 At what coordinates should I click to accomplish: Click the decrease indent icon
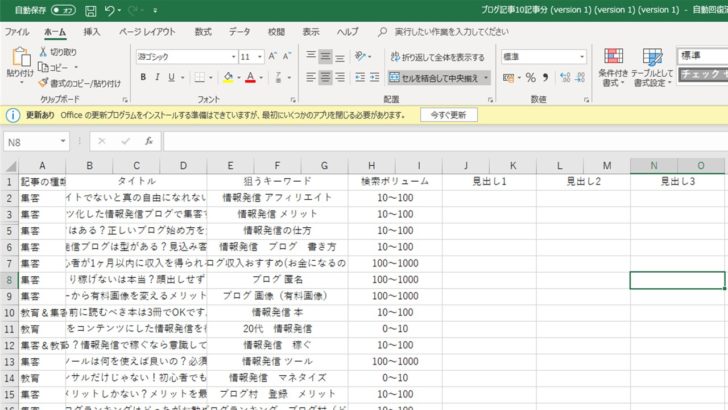pos(360,77)
